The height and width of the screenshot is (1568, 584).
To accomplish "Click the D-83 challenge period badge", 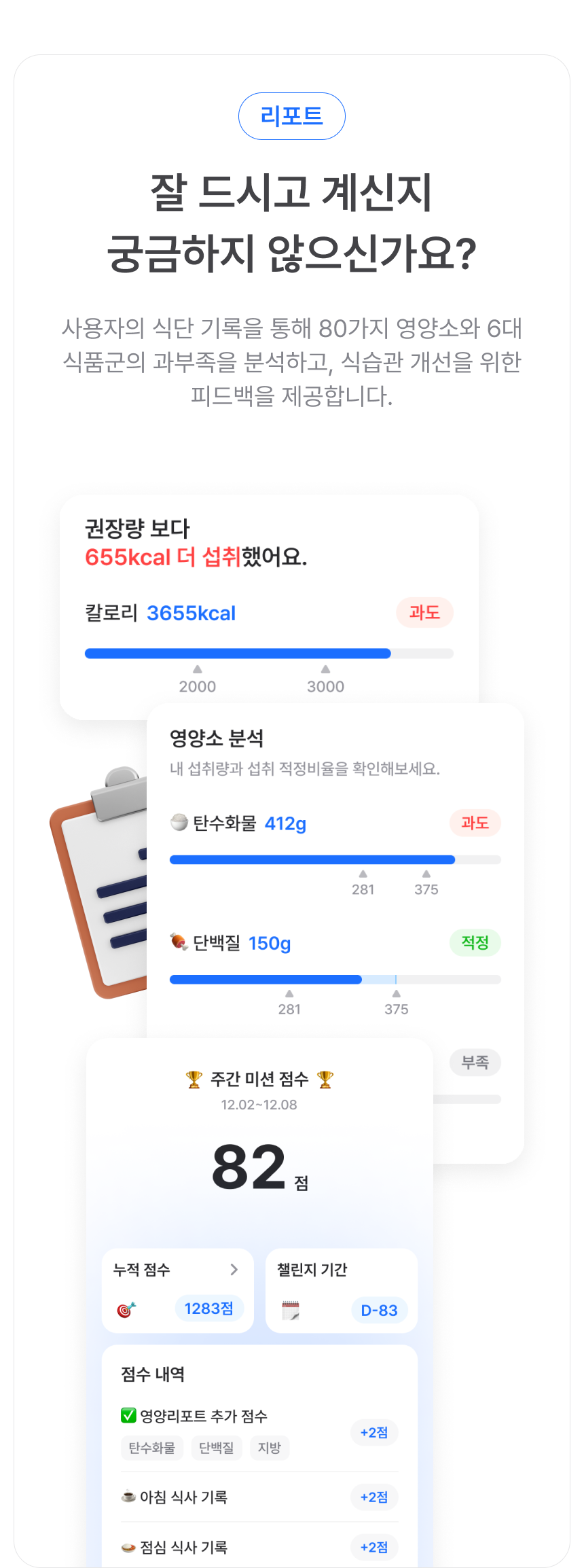I will coord(379,1310).
